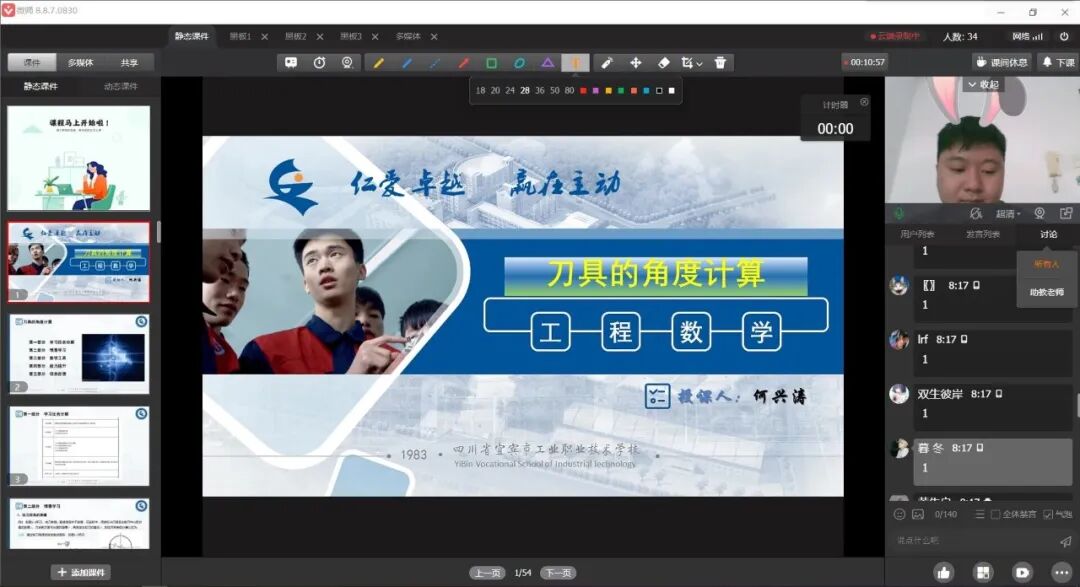Click the trash can to clear drawings
Screen dimensions: 1080x587
coord(720,63)
